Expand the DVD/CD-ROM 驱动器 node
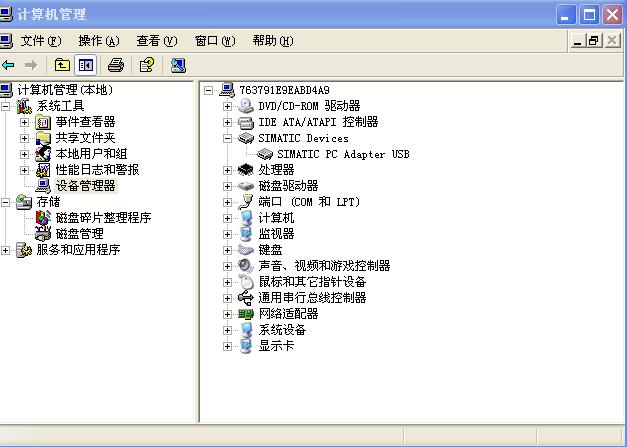The width and height of the screenshot is (627, 447). [x=228, y=106]
